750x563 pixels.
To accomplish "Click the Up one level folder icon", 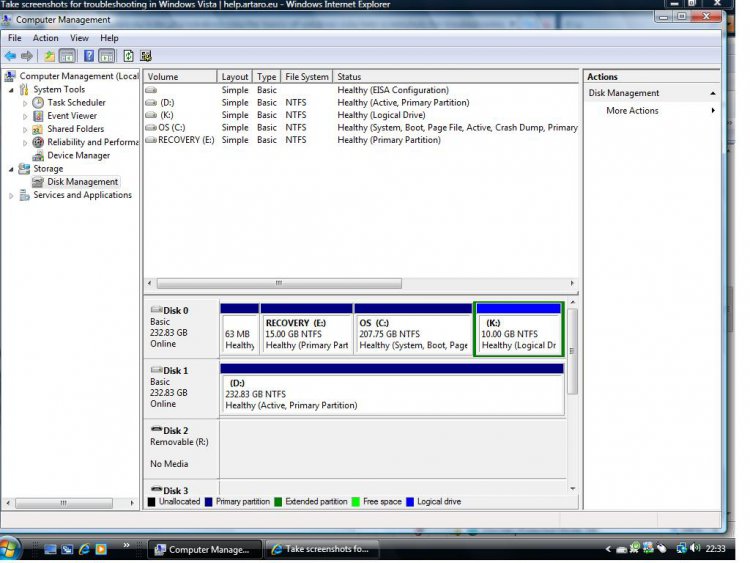I will [x=49, y=56].
